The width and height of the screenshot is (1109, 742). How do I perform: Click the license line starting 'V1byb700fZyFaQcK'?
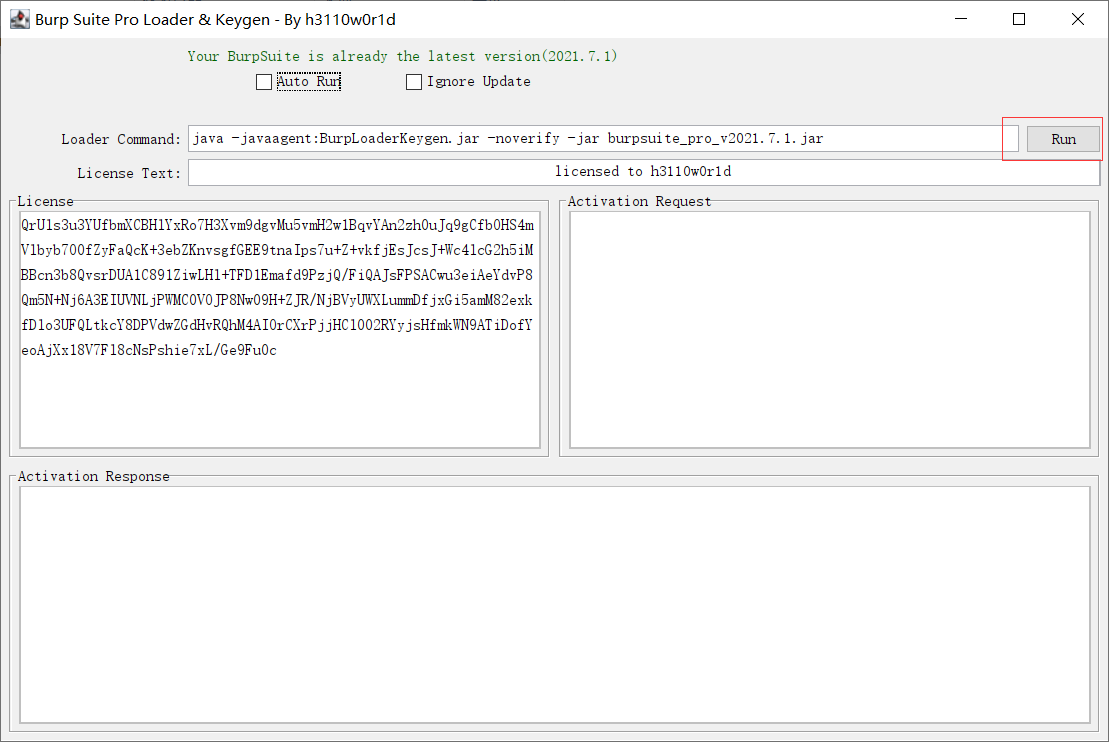pos(277,250)
